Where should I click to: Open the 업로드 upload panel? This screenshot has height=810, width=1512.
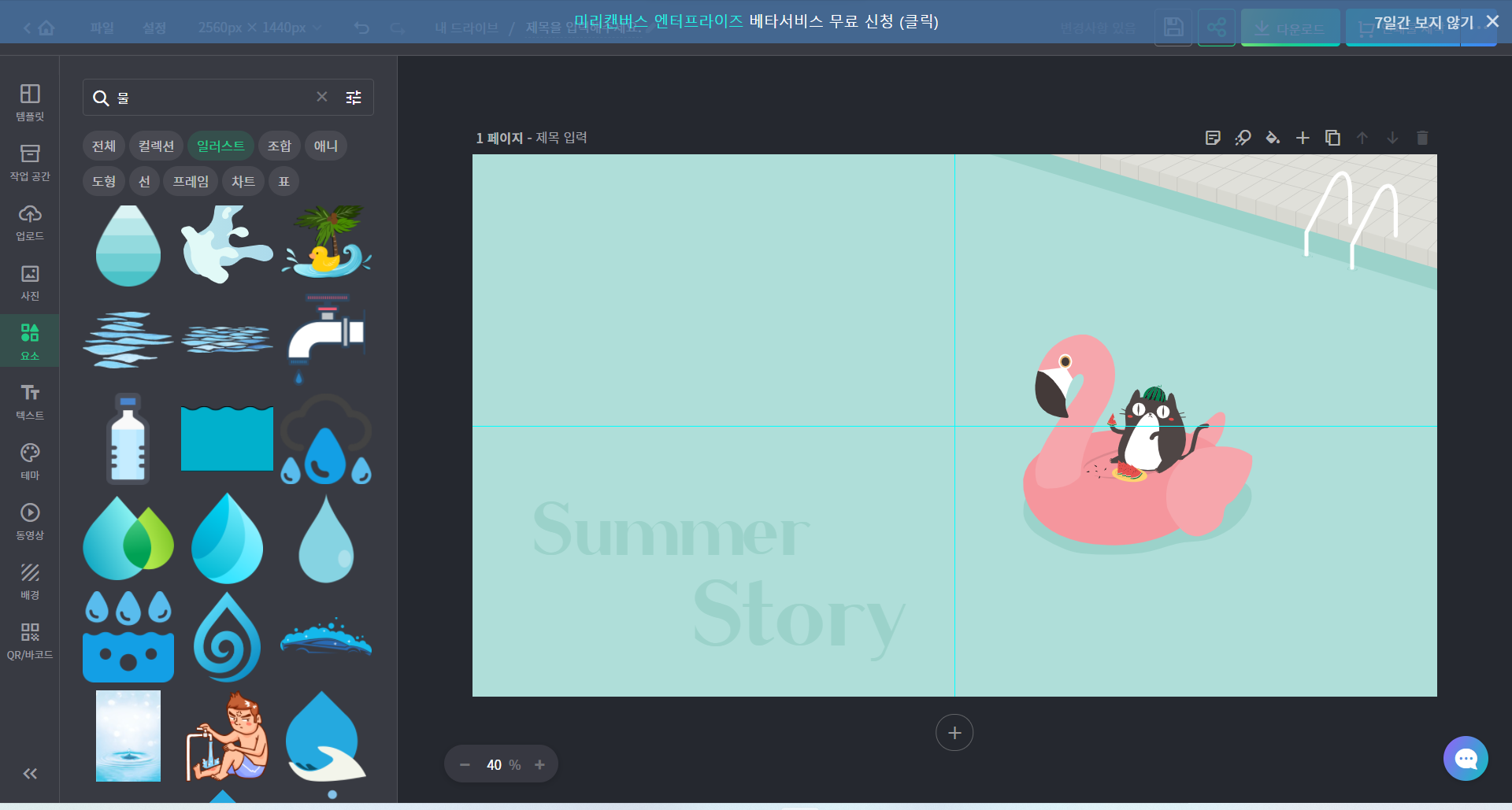(x=30, y=223)
